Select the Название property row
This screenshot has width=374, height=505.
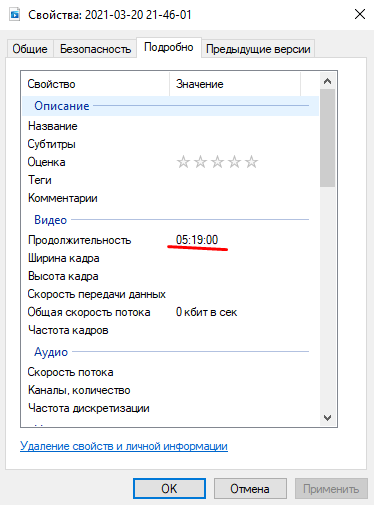170,126
